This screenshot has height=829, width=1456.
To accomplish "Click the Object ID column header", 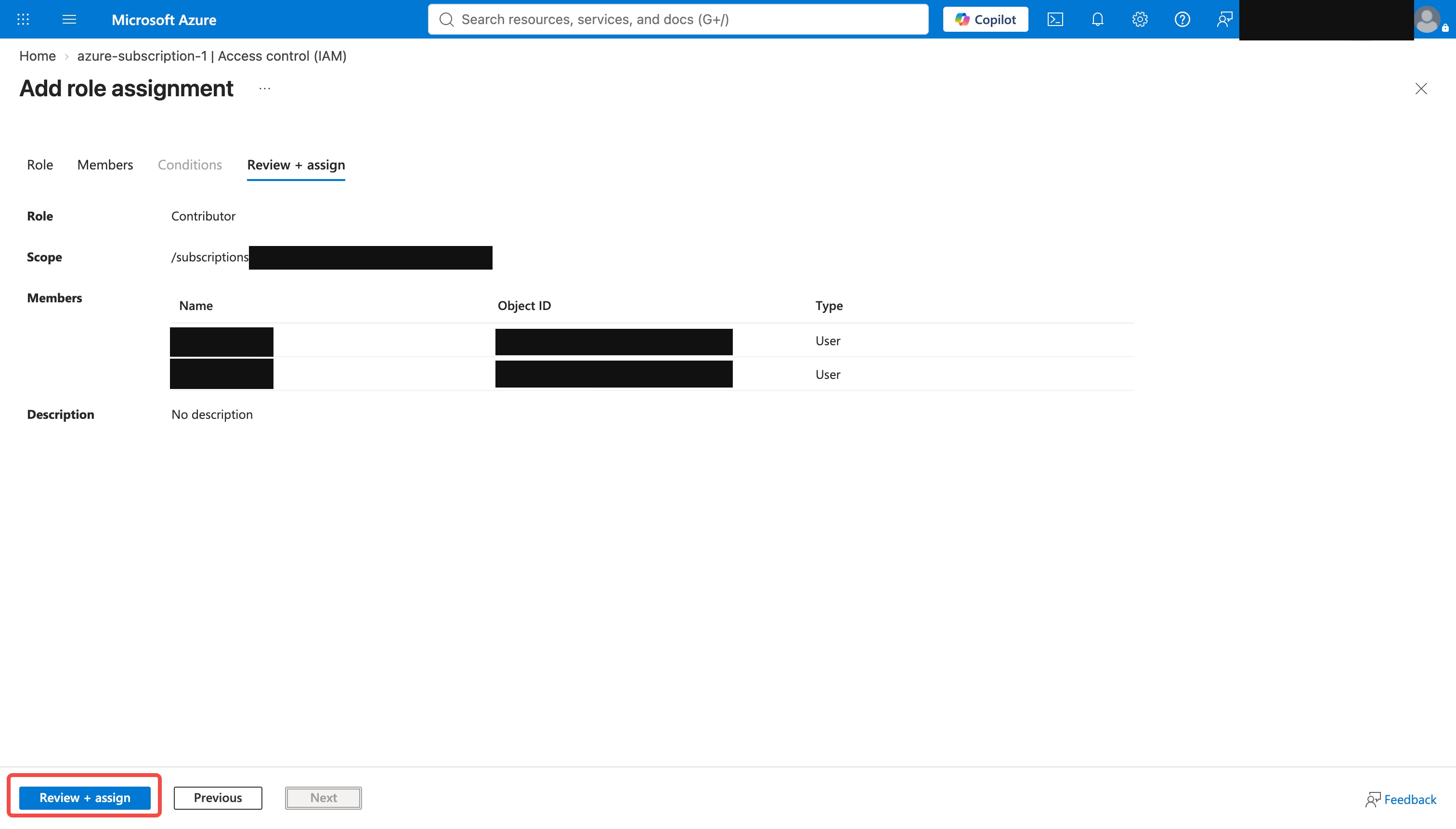I will (524, 306).
